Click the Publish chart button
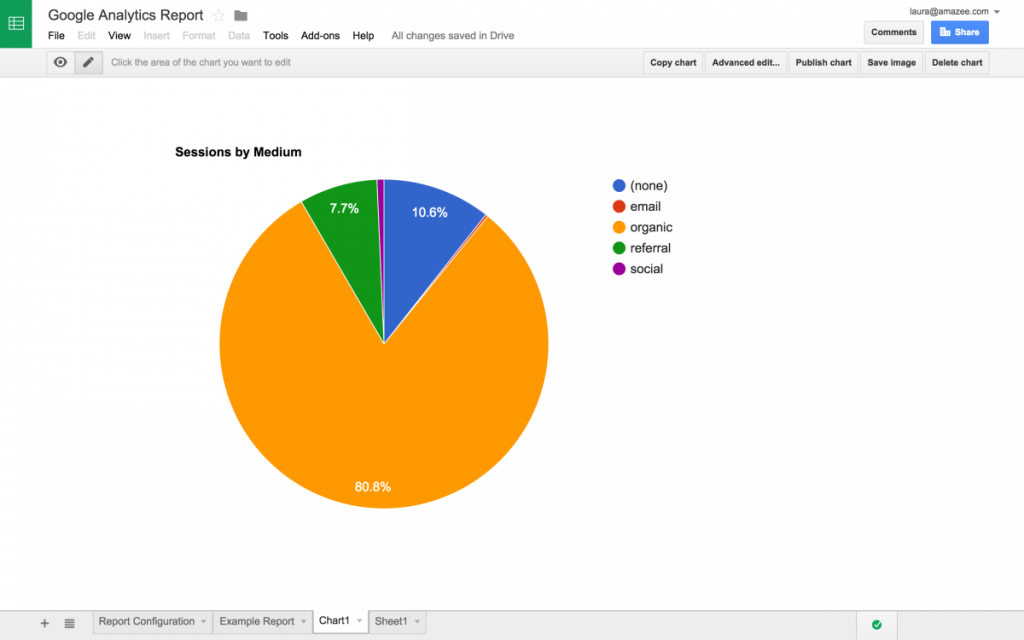This screenshot has width=1024, height=640. 823,63
